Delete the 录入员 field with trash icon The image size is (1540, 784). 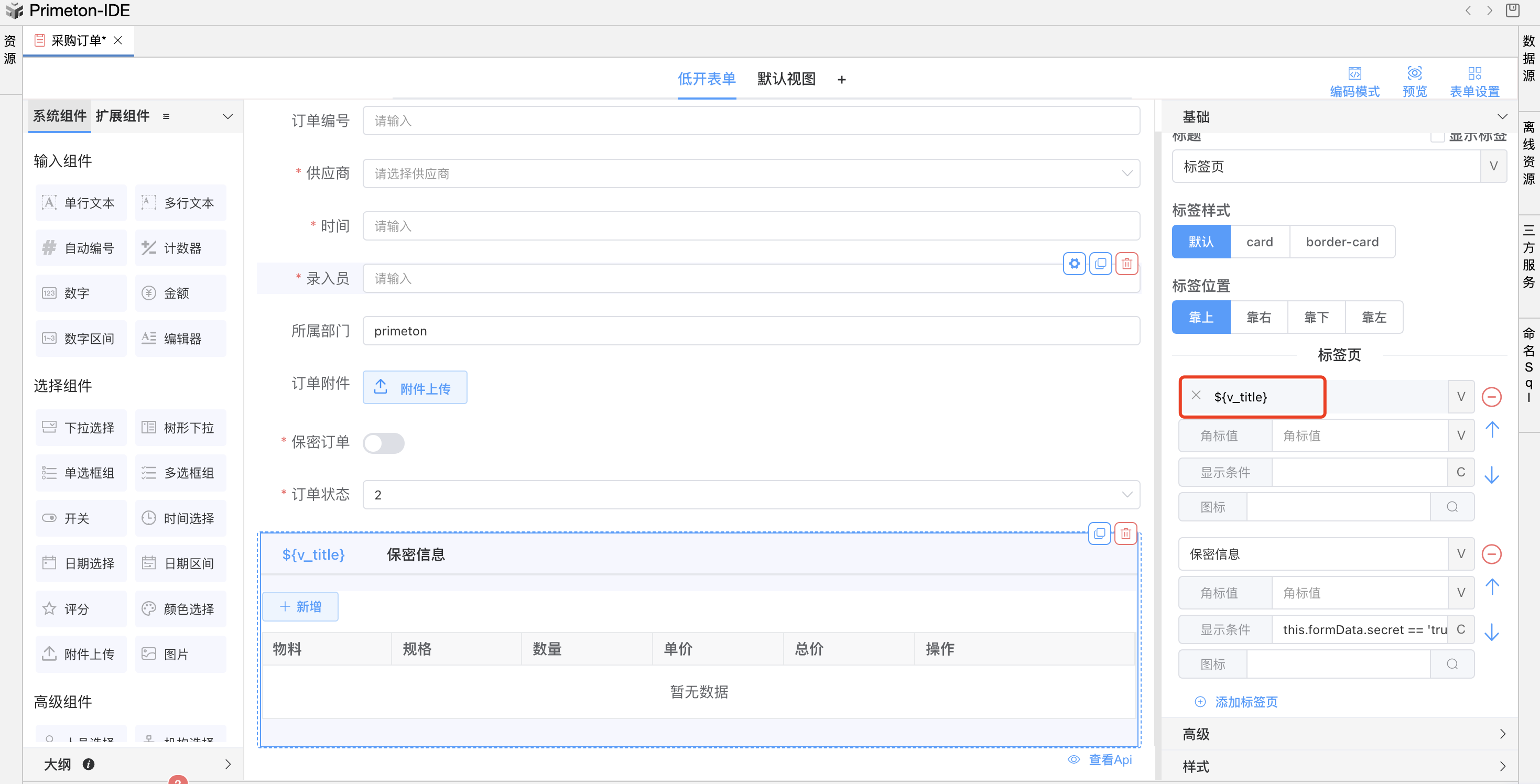(1126, 264)
